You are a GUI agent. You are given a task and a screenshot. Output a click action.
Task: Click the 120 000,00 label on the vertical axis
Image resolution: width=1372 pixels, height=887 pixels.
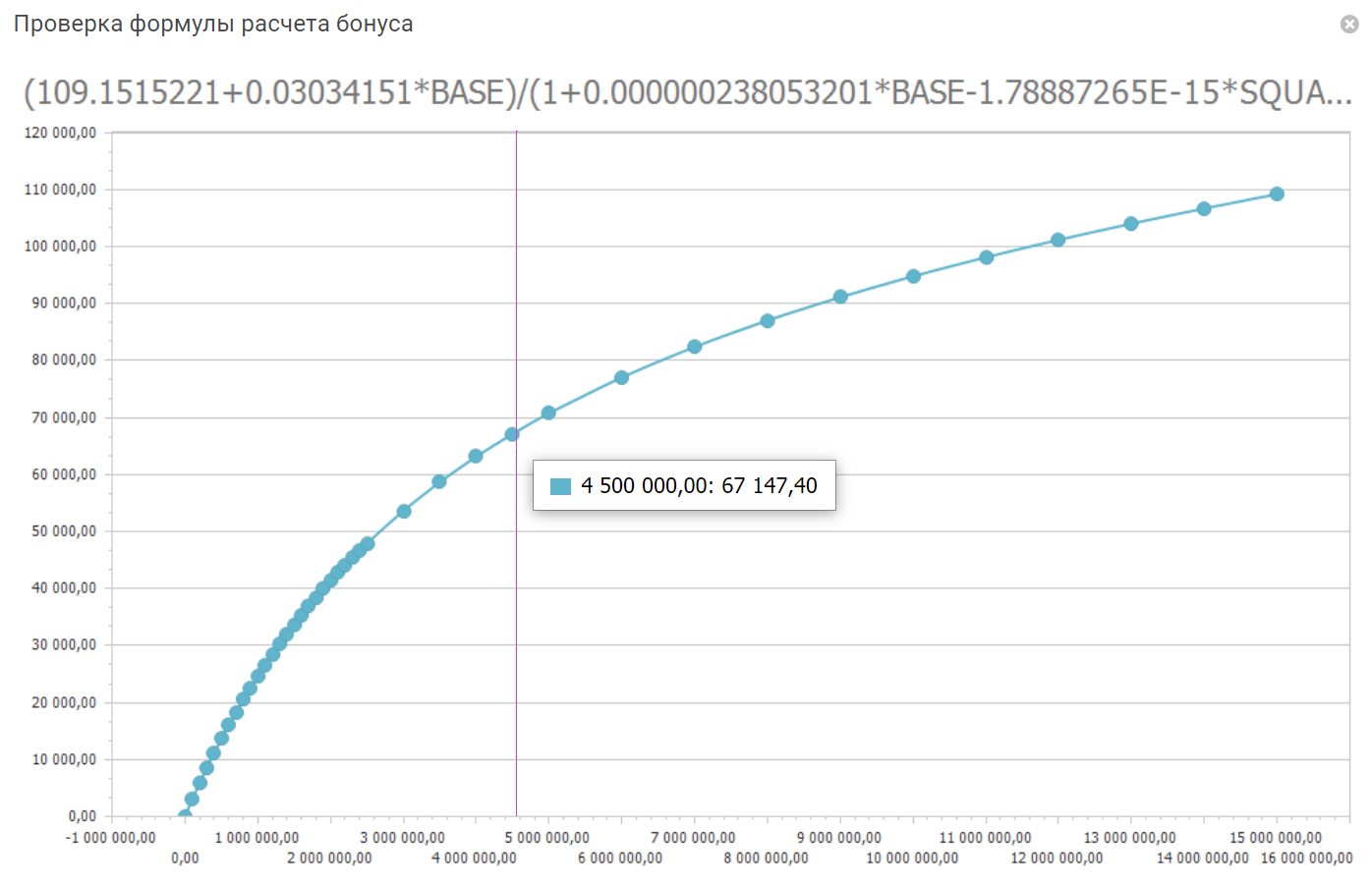click(61, 133)
